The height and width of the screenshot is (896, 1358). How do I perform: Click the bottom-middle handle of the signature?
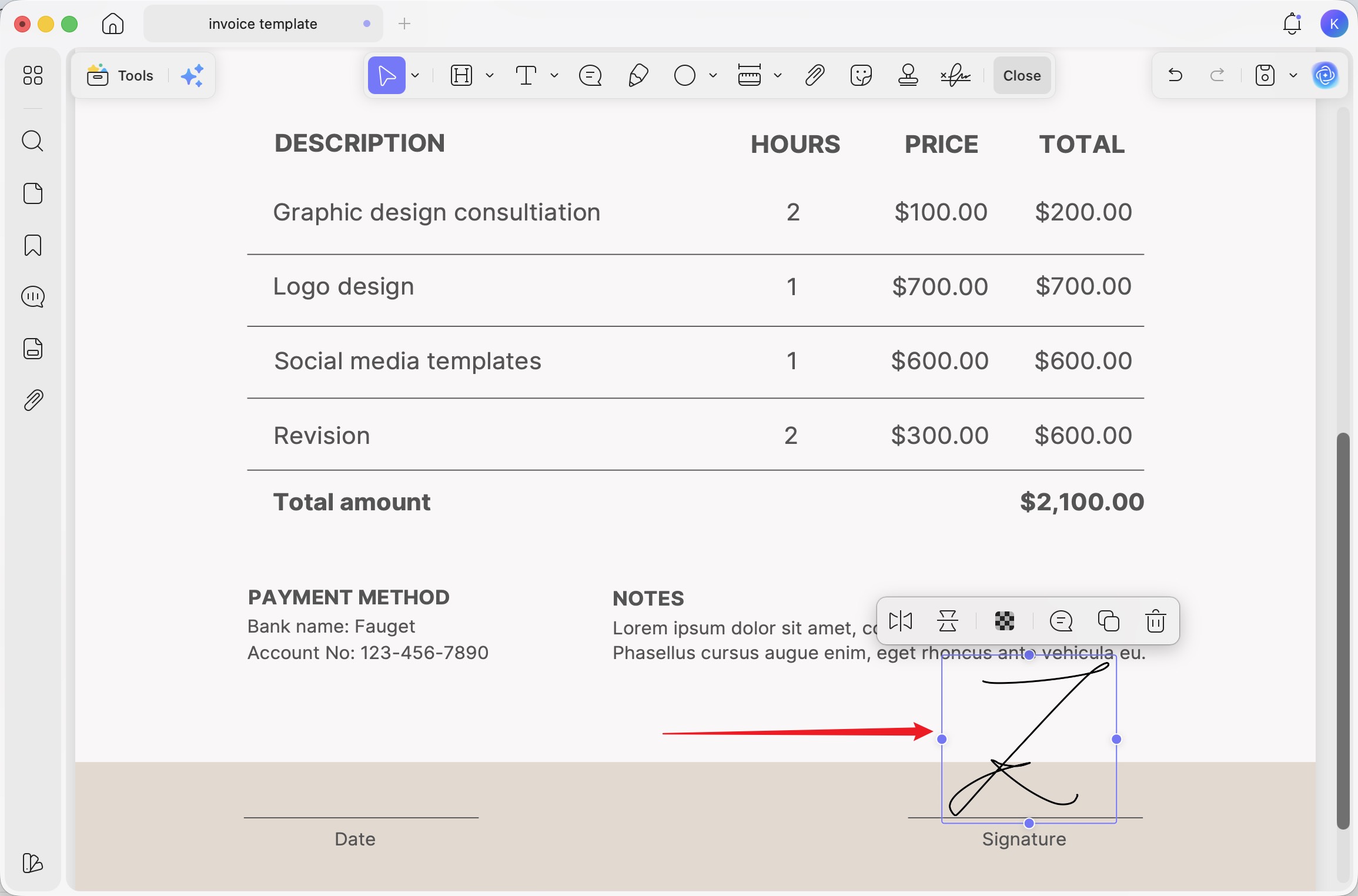tap(1029, 823)
